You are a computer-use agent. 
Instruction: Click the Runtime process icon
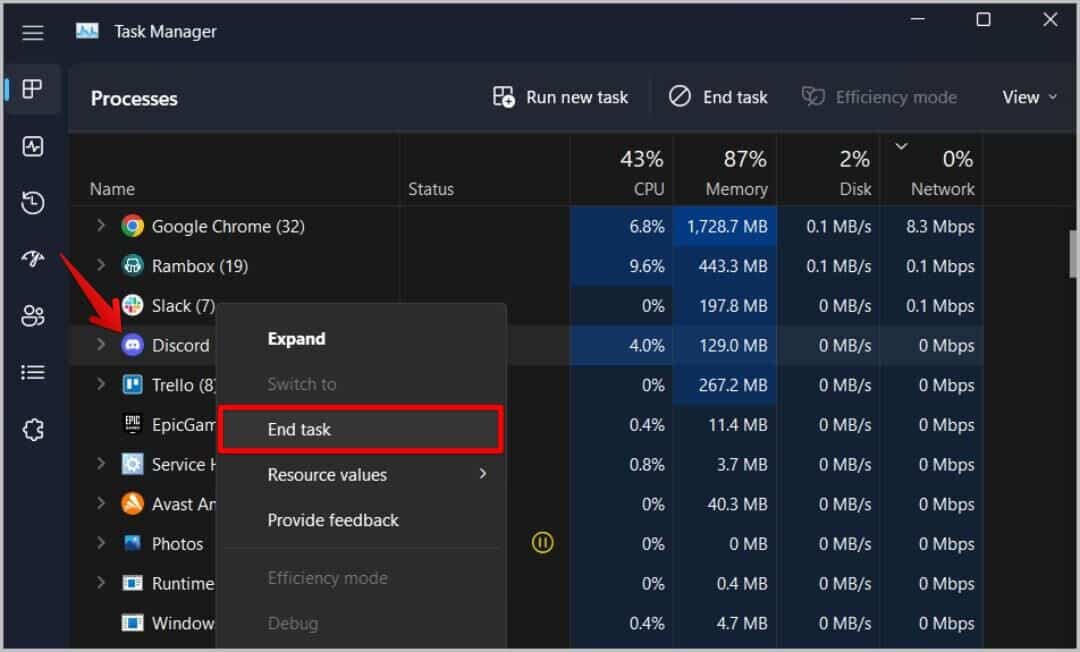132,583
